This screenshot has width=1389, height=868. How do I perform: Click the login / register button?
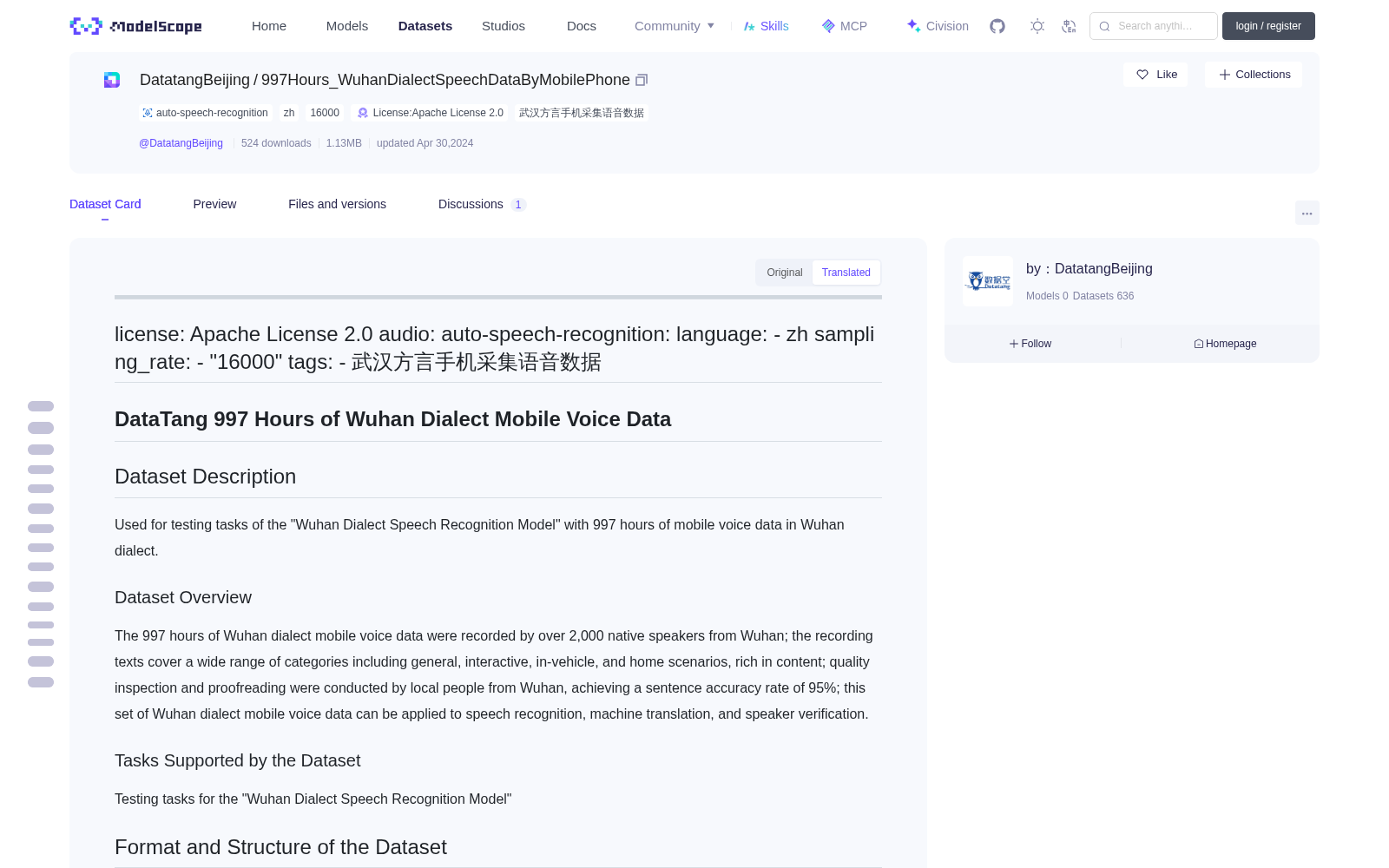click(x=1268, y=26)
